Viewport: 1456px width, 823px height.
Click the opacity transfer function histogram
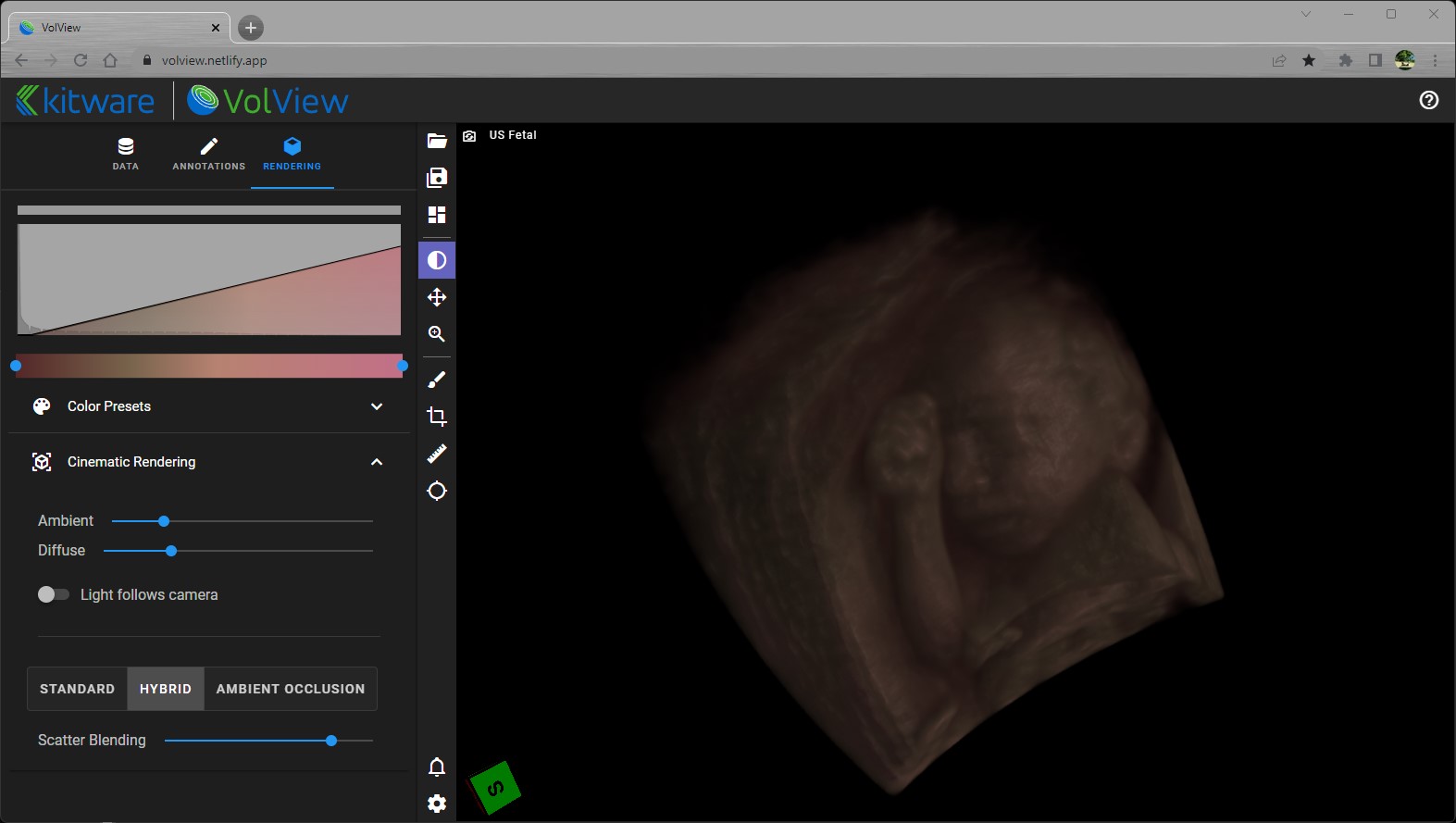coord(209,279)
